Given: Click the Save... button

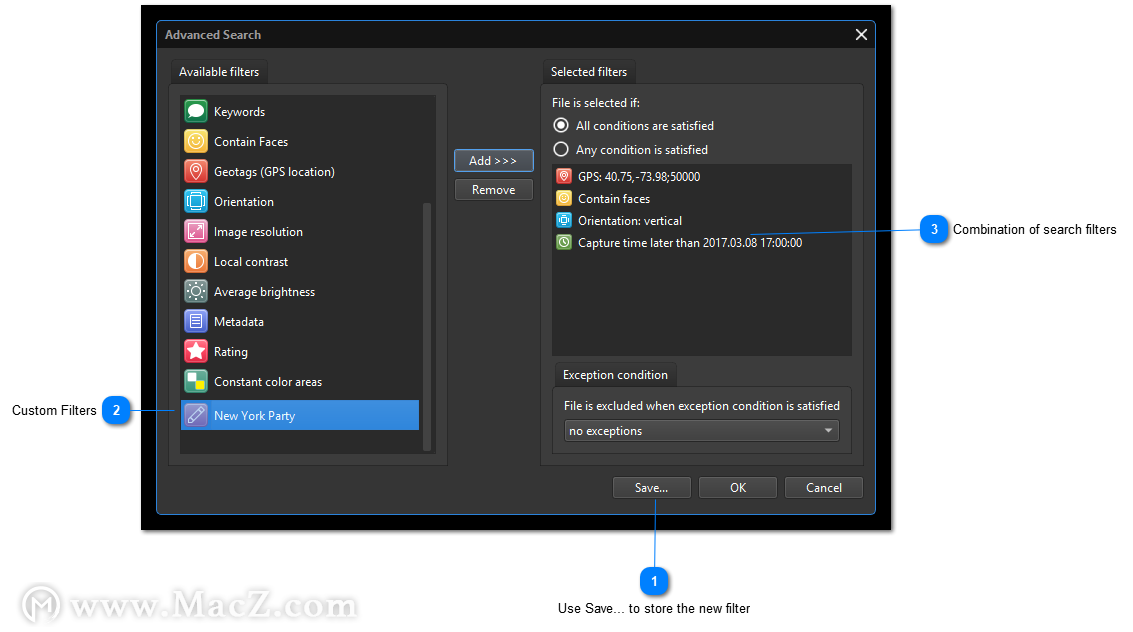Looking at the screenshot, I should pos(652,488).
